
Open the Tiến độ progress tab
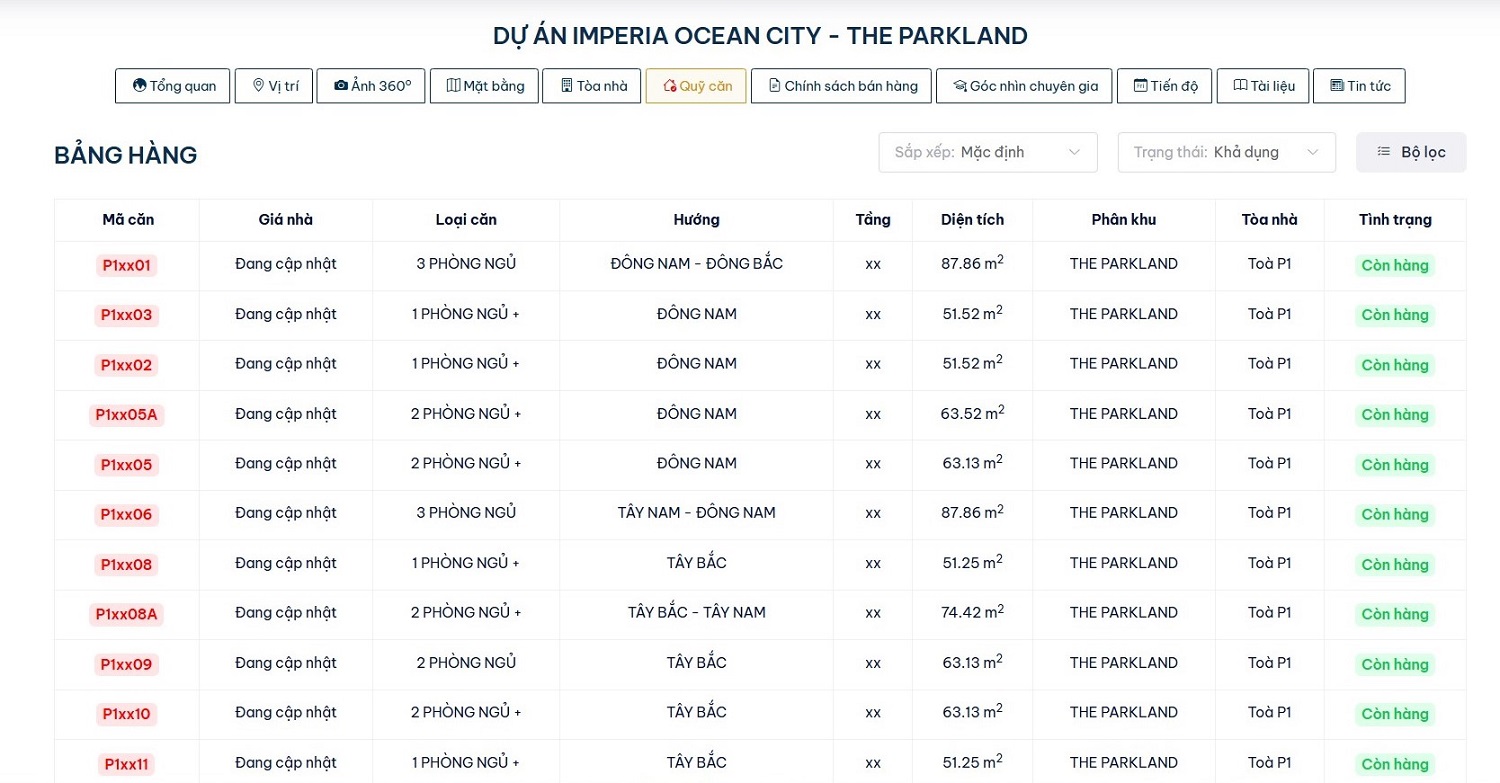(1164, 86)
